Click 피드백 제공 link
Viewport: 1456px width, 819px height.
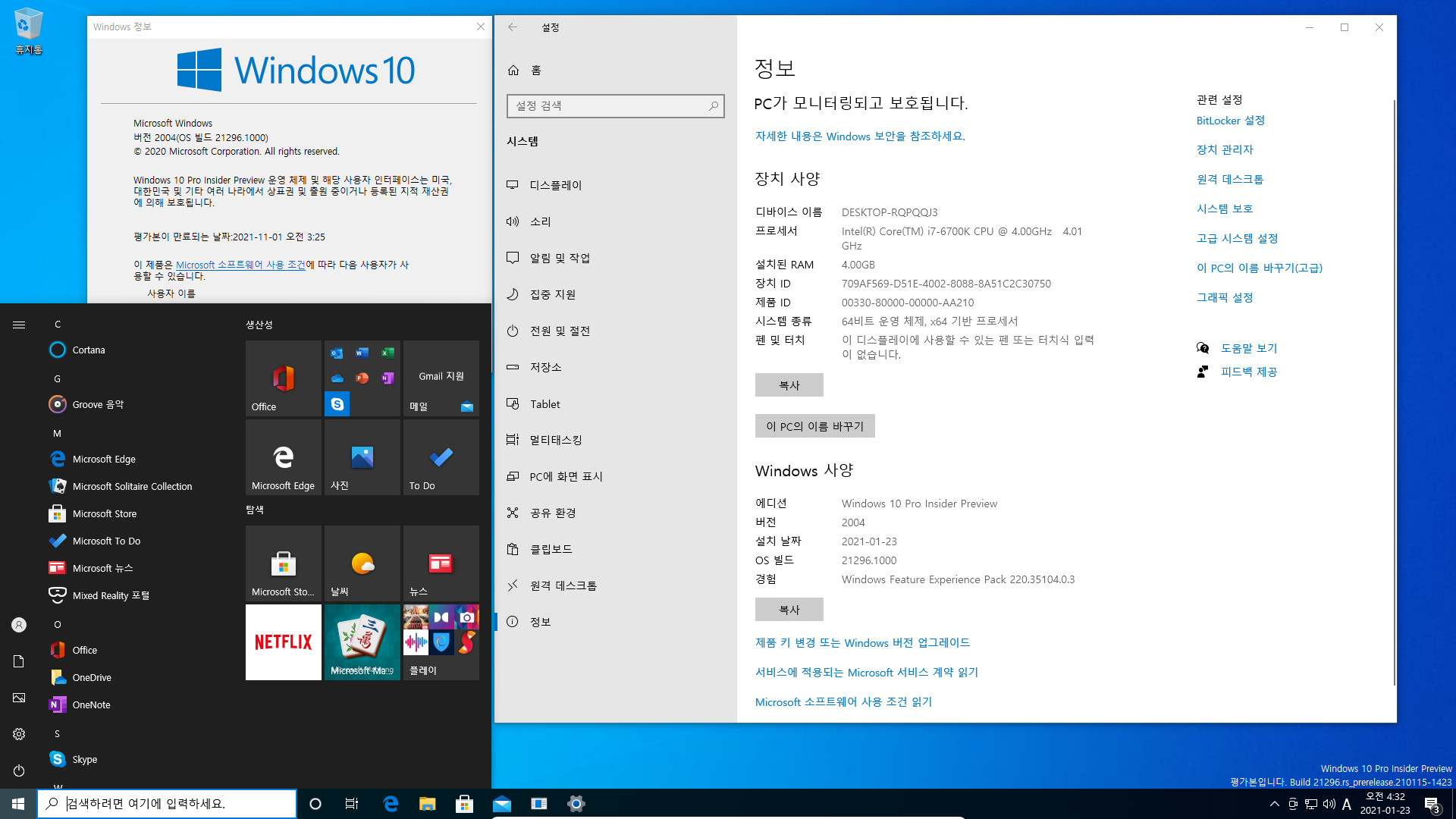pos(1249,372)
